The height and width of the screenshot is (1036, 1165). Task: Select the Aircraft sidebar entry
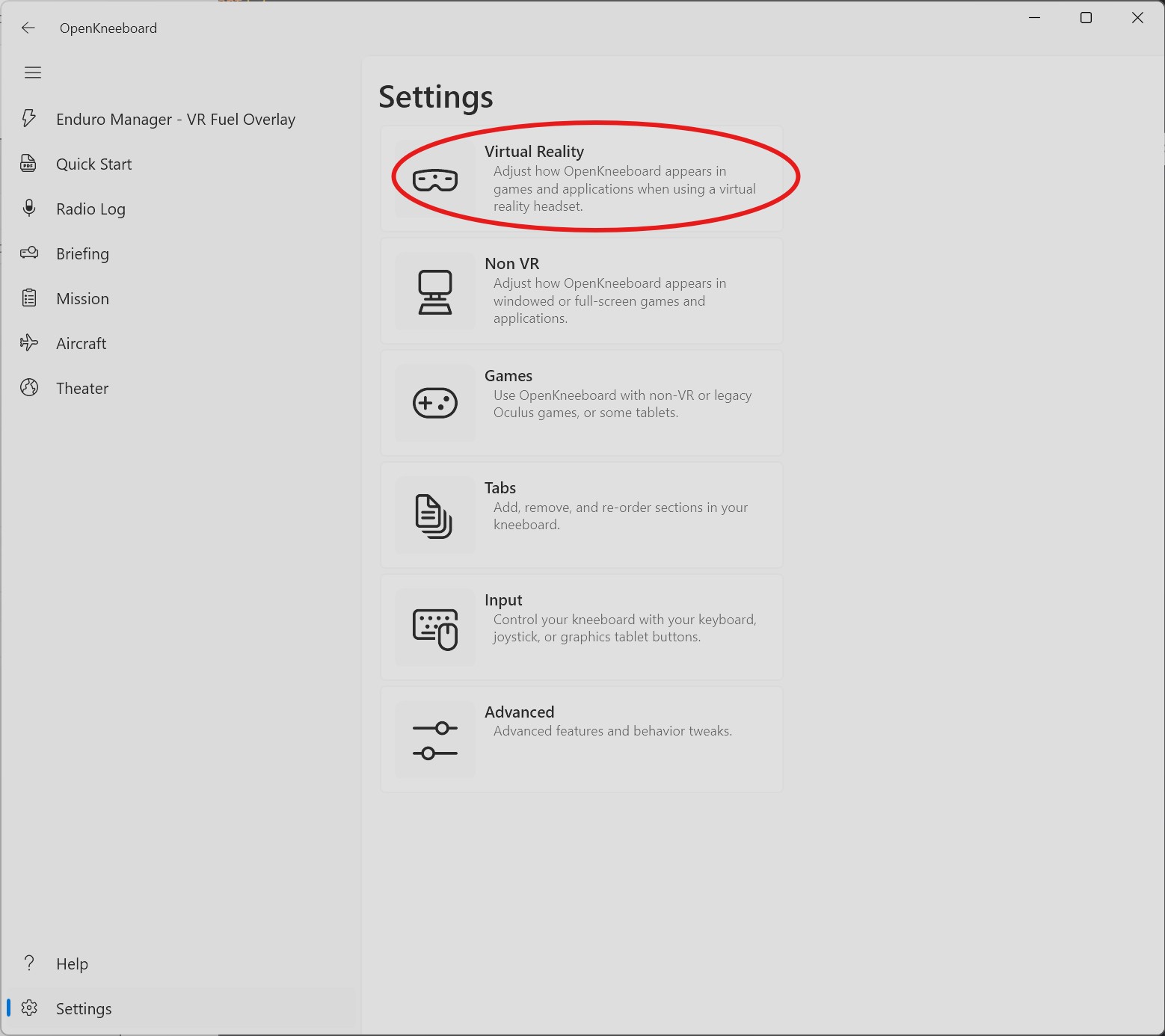click(x=179, y=343)
